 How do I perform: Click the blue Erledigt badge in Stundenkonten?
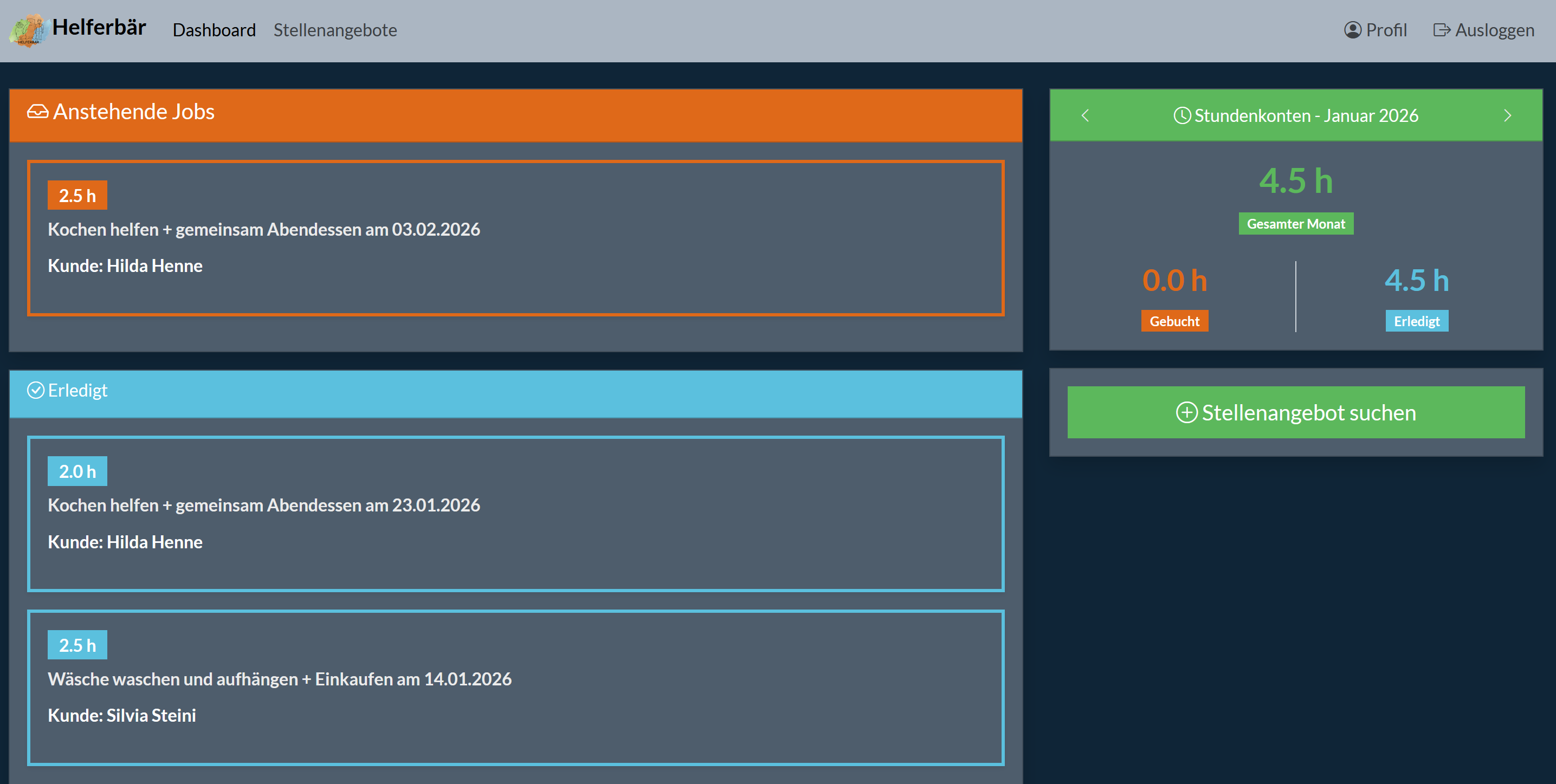pyautogui.click(x=1416, y=321)
